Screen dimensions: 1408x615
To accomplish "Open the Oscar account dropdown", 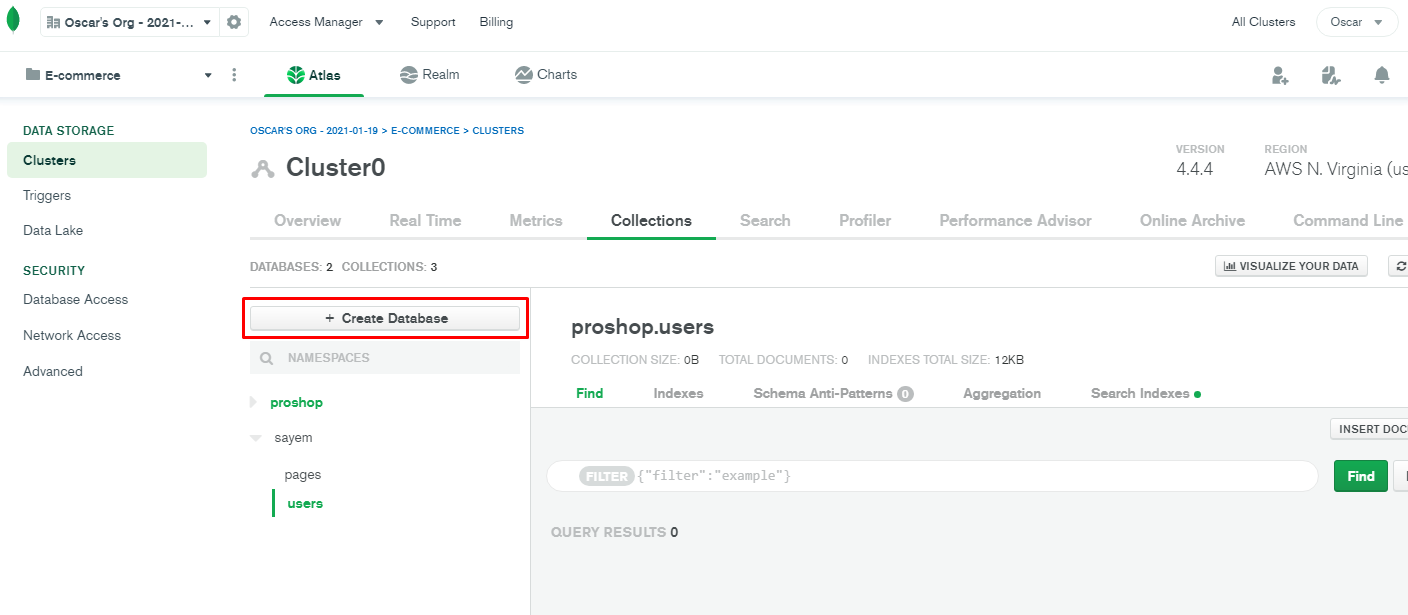I will coord(1356,21).
